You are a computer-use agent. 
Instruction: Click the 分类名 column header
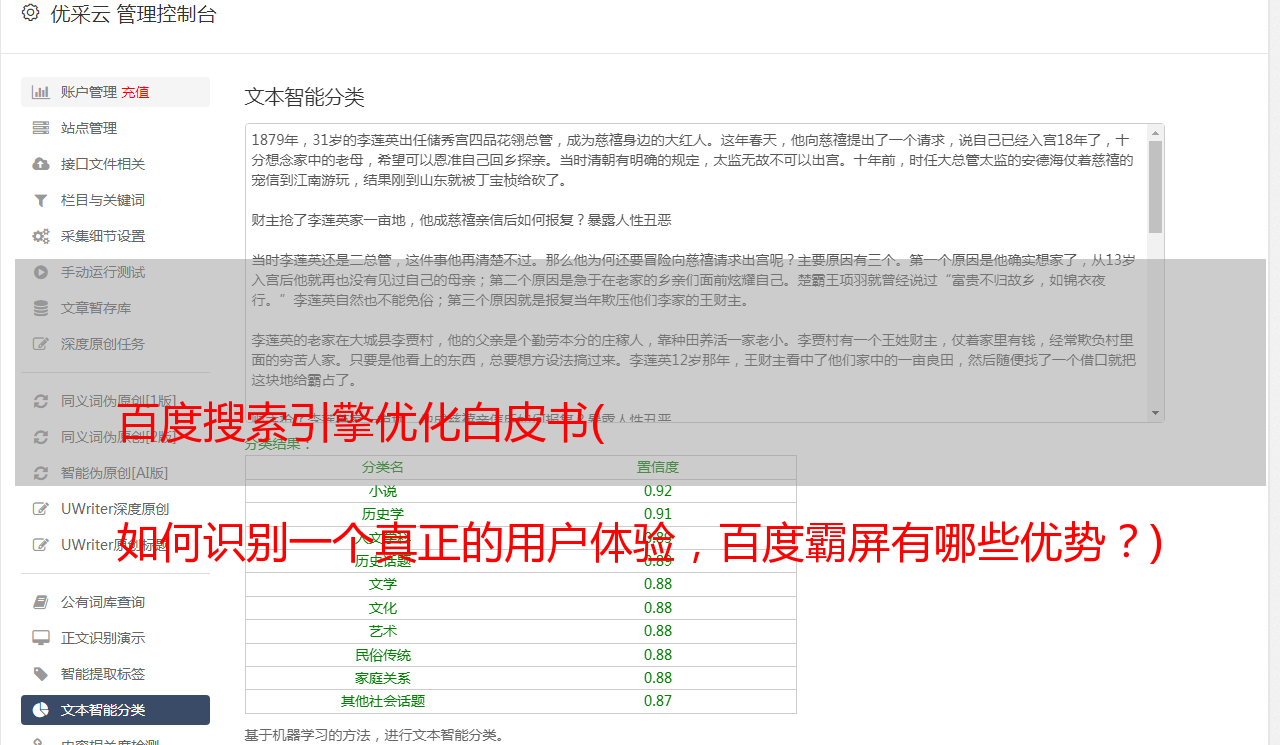(383, 467)
